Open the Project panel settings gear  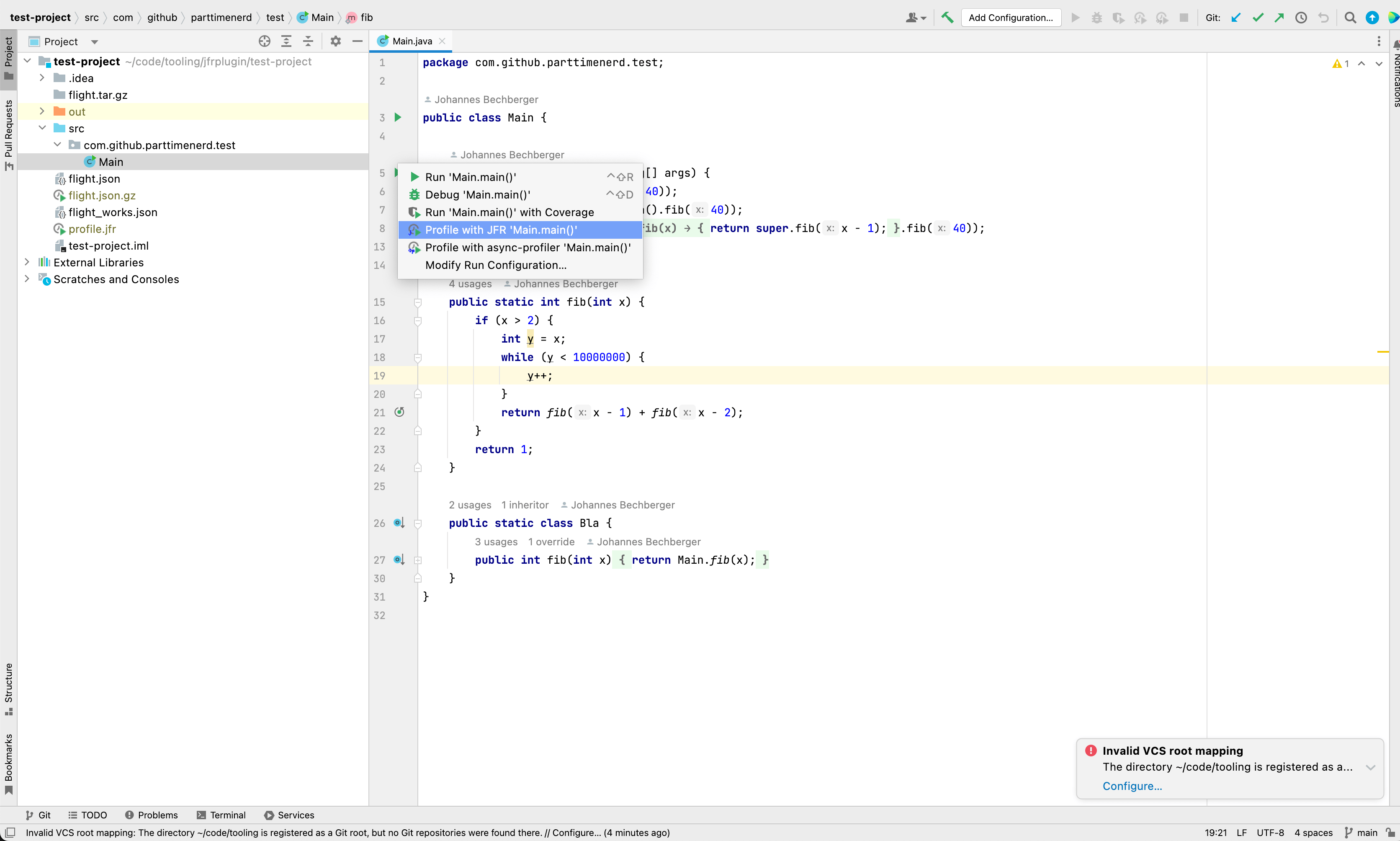click(x=335, y=41)
